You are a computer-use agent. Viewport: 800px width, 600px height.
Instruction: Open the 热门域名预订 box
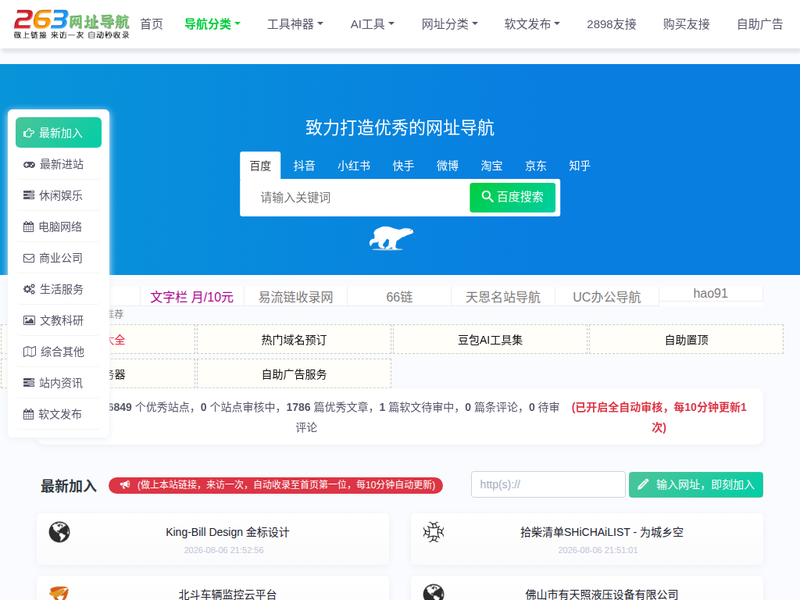click(294, 340)
